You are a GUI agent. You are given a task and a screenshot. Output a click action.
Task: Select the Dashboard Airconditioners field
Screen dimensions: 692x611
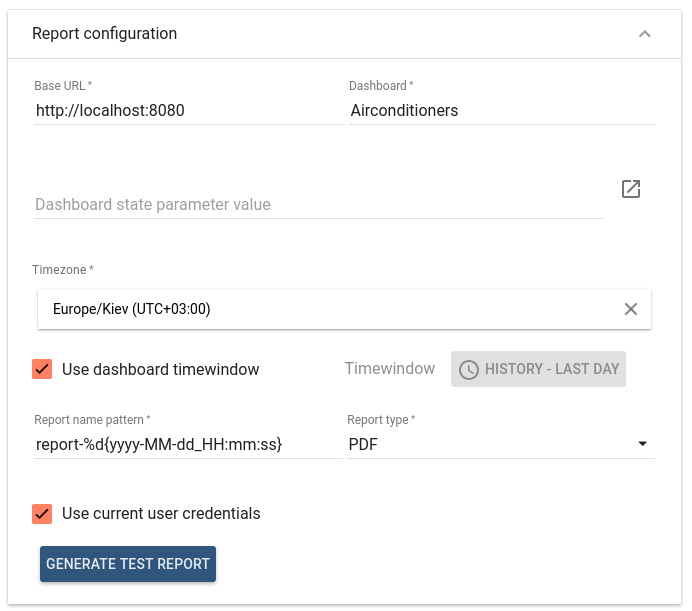pyautogui.click(x=501, y=110)
